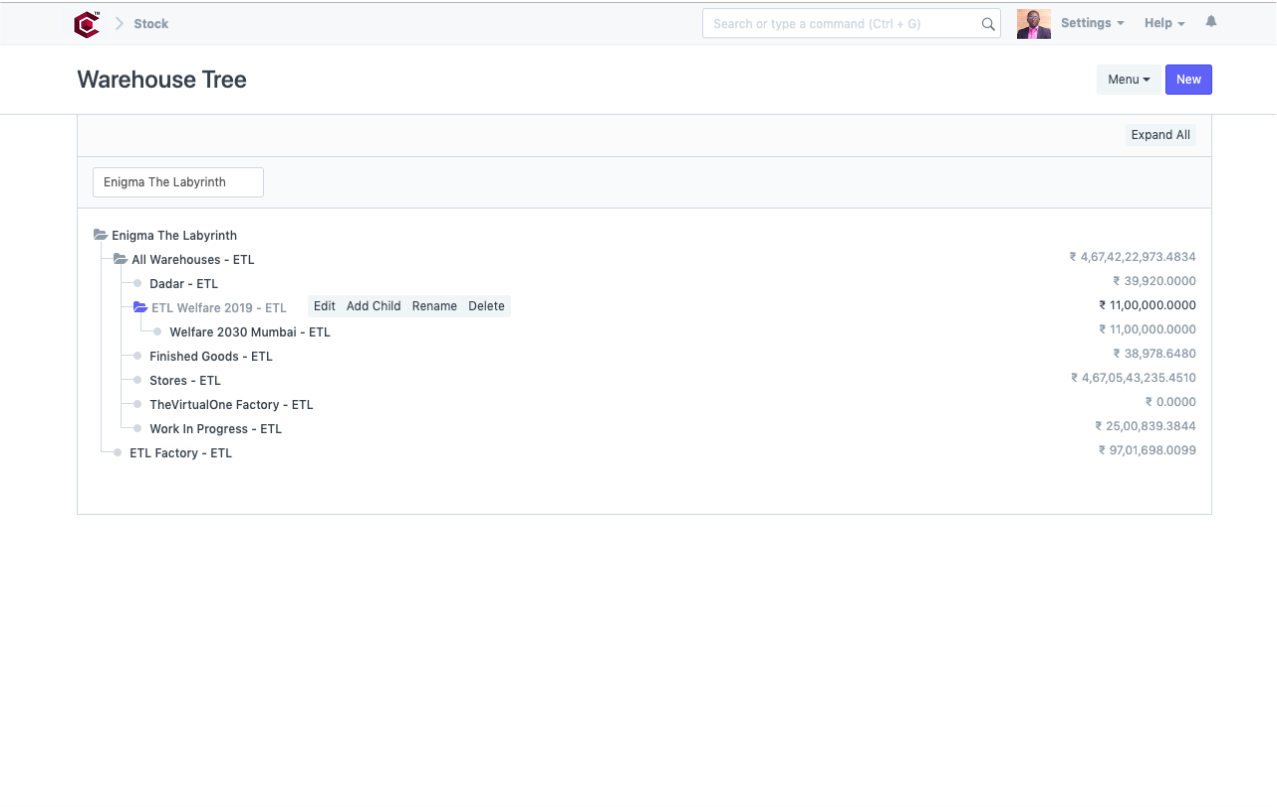Image resolution: width=1277 pixels, height=807 pixels.
Task: Click the company filter input field
Action: coord(178,182)
